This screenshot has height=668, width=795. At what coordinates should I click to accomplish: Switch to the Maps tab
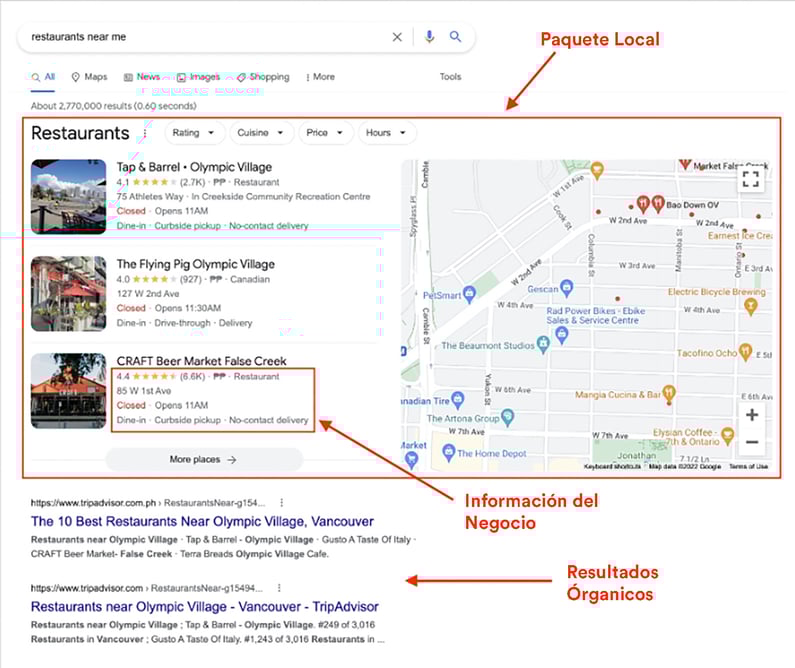pyautogui.click(x=89, y=77)
